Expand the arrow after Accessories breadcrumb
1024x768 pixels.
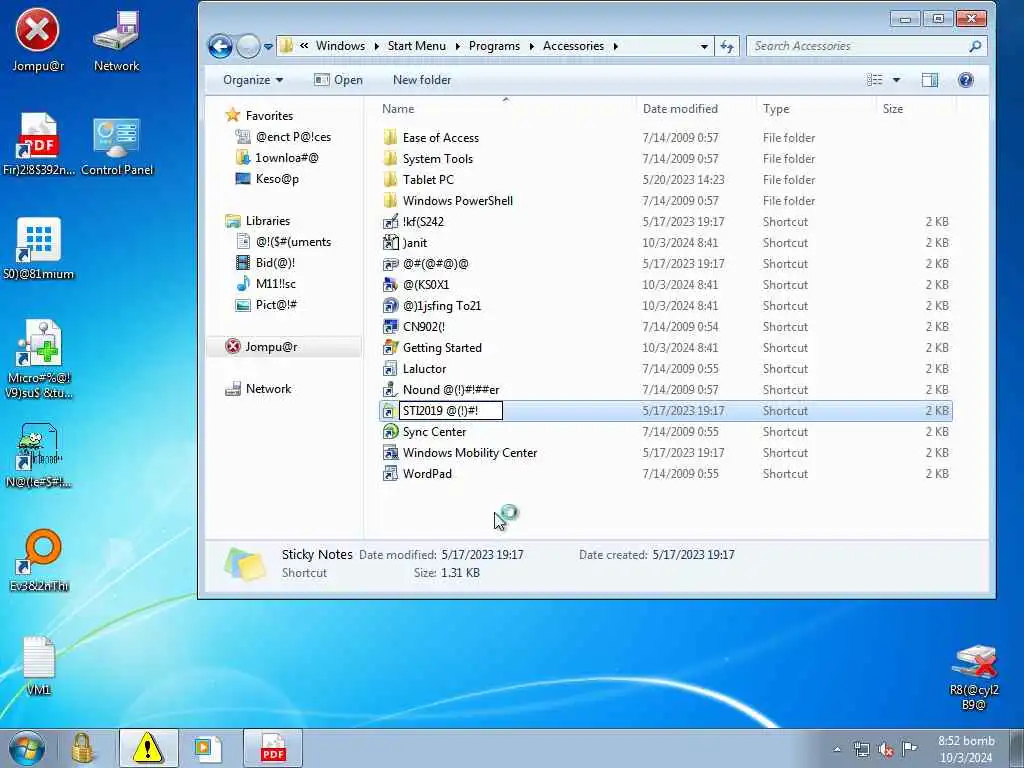(x=615, y=46)
